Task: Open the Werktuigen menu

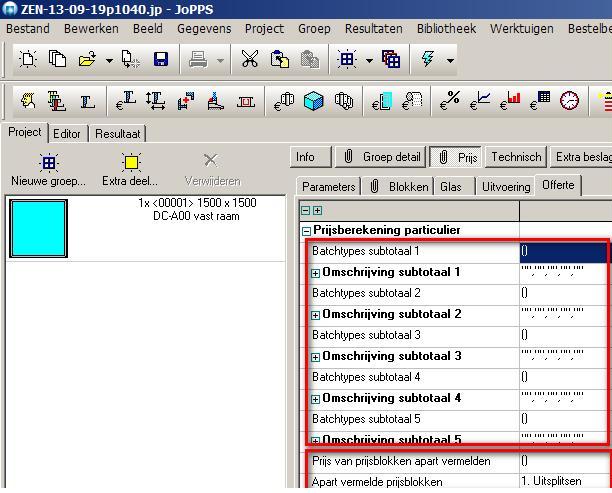Action: point(521,28)
